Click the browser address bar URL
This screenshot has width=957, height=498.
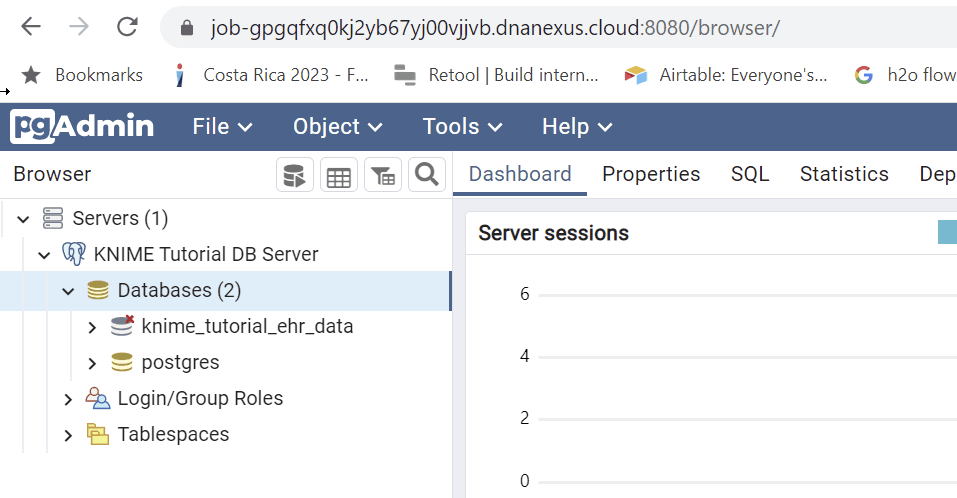pyautogui.click(x=494, y=27)
